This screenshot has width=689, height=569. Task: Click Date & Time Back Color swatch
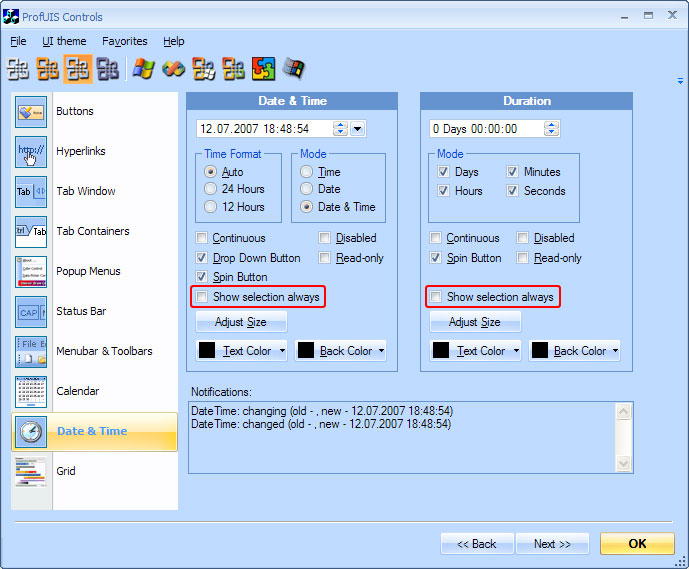[x=306, y=351]
